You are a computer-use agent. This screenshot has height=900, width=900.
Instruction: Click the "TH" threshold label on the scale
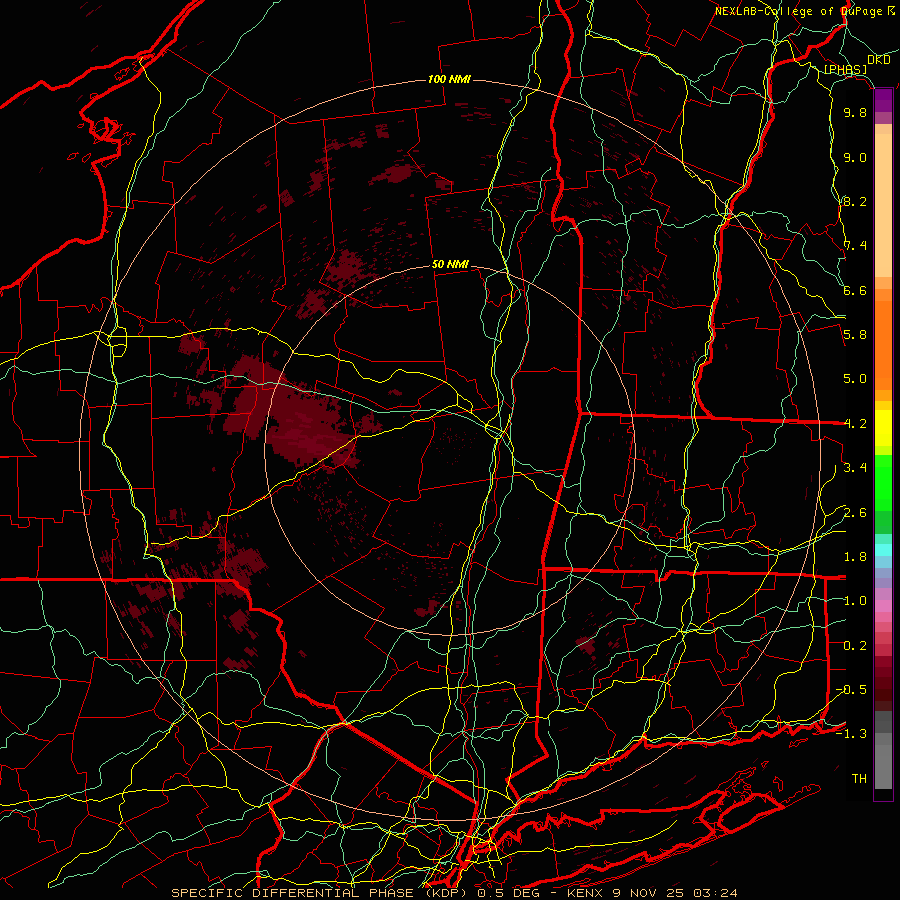(859, 779)
